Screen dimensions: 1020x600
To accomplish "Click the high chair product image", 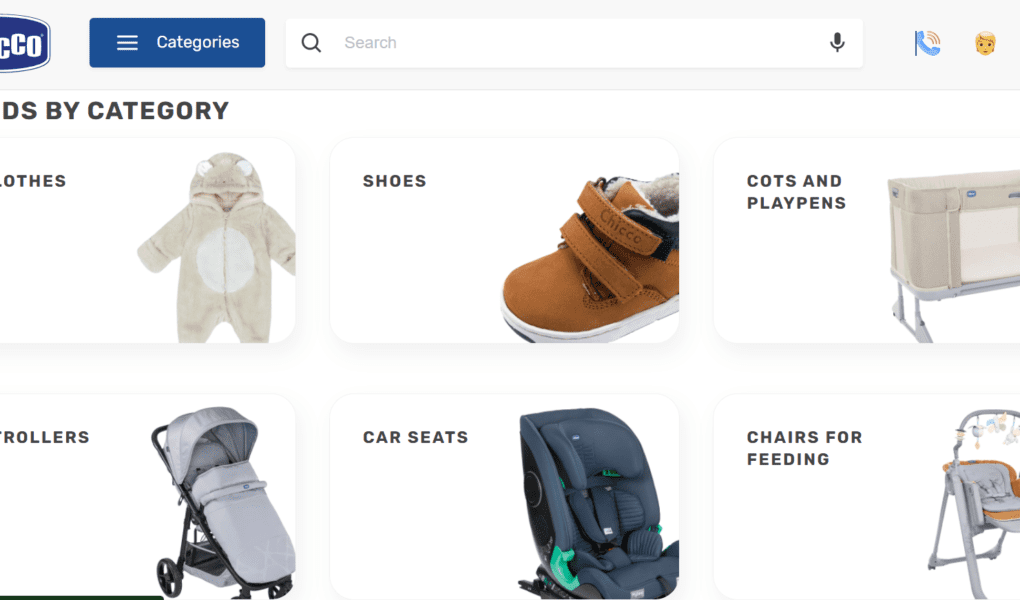I will (x=974, y=504).
